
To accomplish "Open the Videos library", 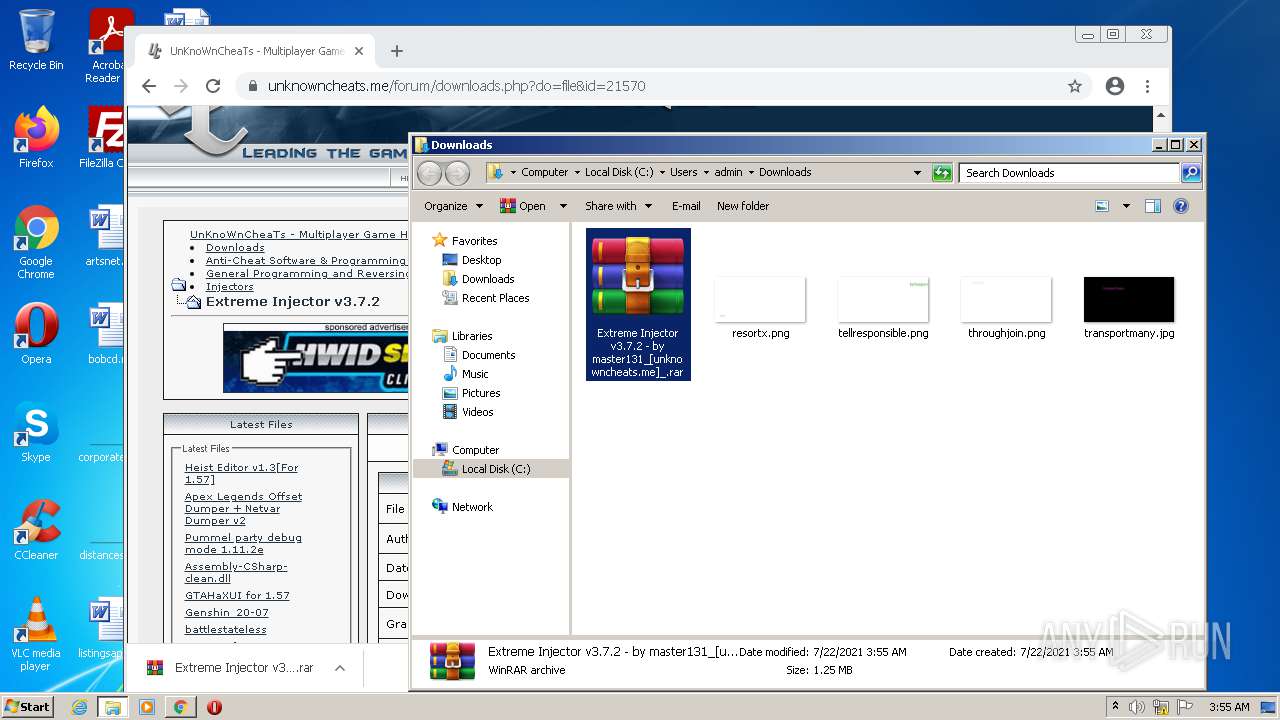I will click(x=477, y=412).
